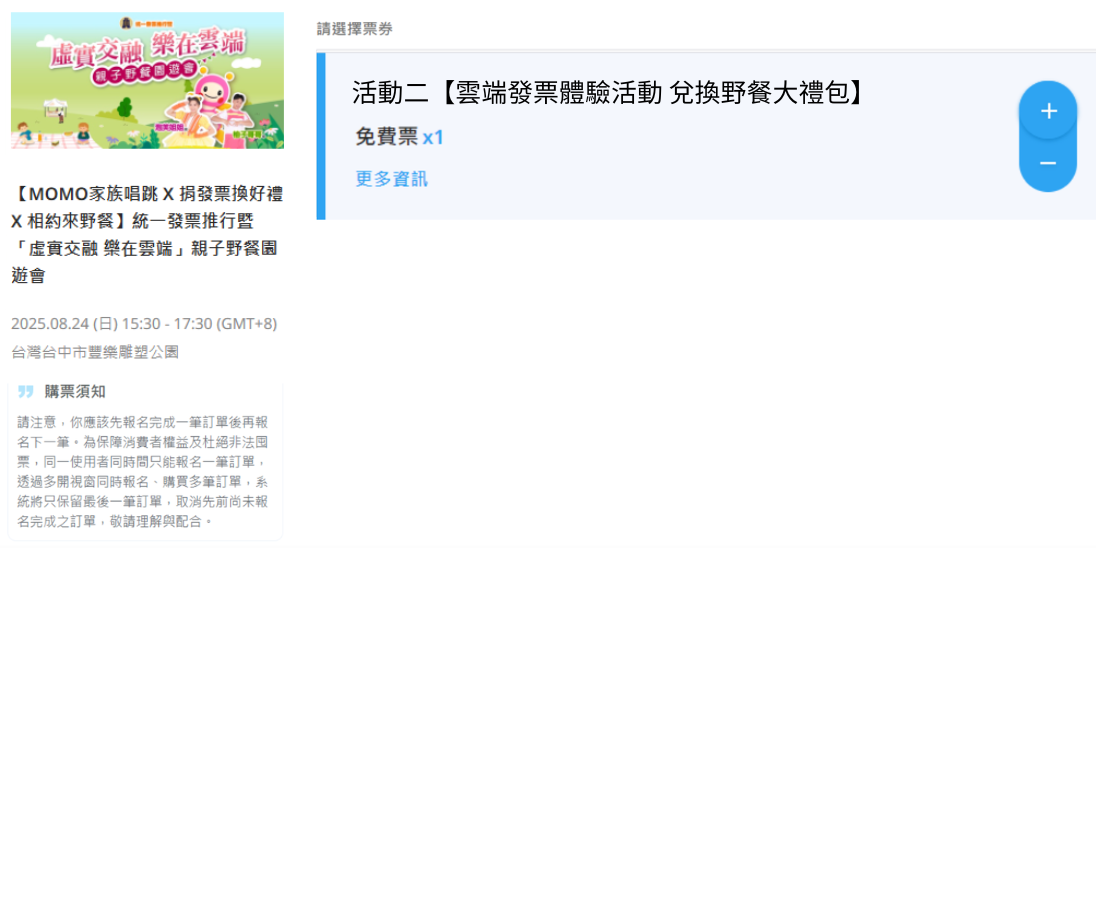This screenshot has height=910, width=1096.
Task: Click the 請選擇票券 section header
Action: (x=355, y=29)
